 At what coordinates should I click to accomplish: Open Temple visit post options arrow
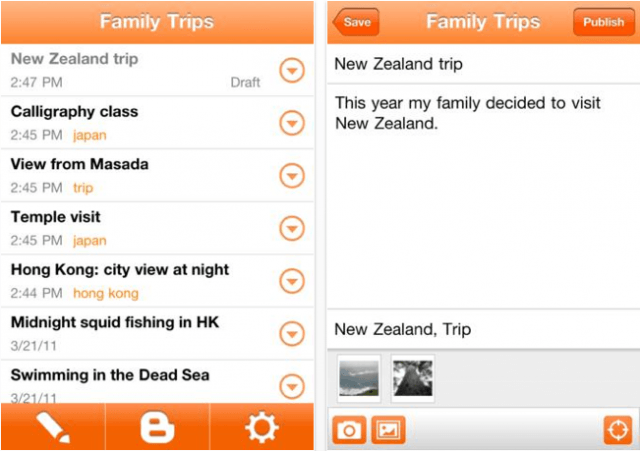pyautogui.click(x=291, y=228)
